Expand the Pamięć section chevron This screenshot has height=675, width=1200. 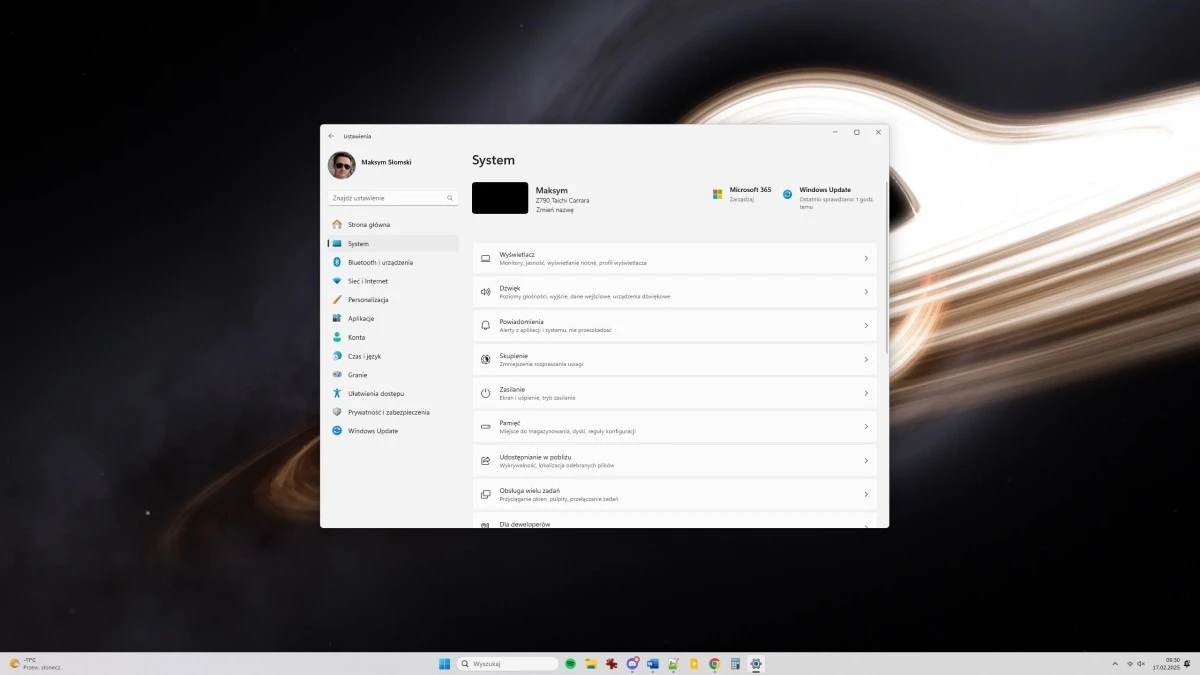coord(866,426)
